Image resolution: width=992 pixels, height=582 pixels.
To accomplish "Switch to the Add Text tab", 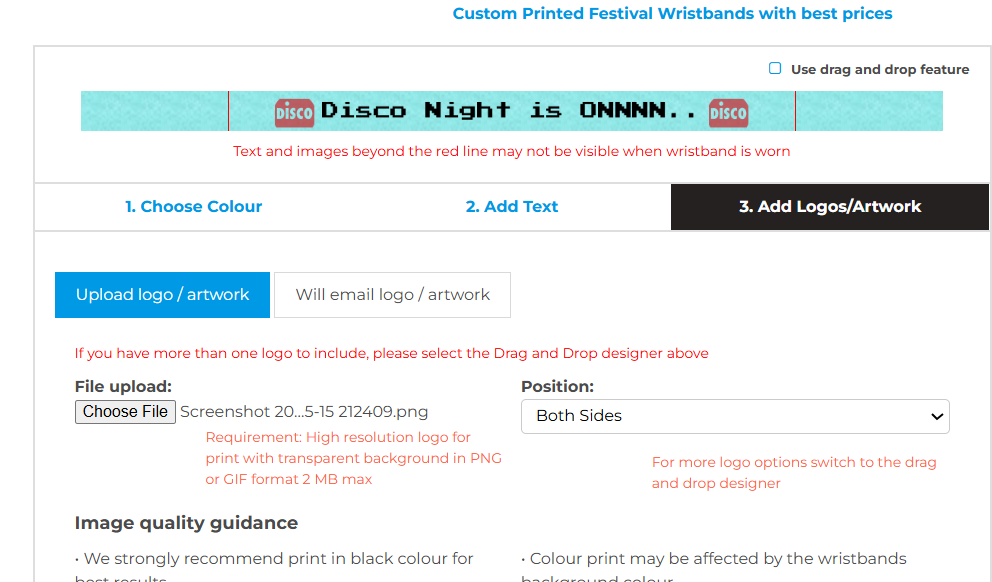I will (512, 207).
